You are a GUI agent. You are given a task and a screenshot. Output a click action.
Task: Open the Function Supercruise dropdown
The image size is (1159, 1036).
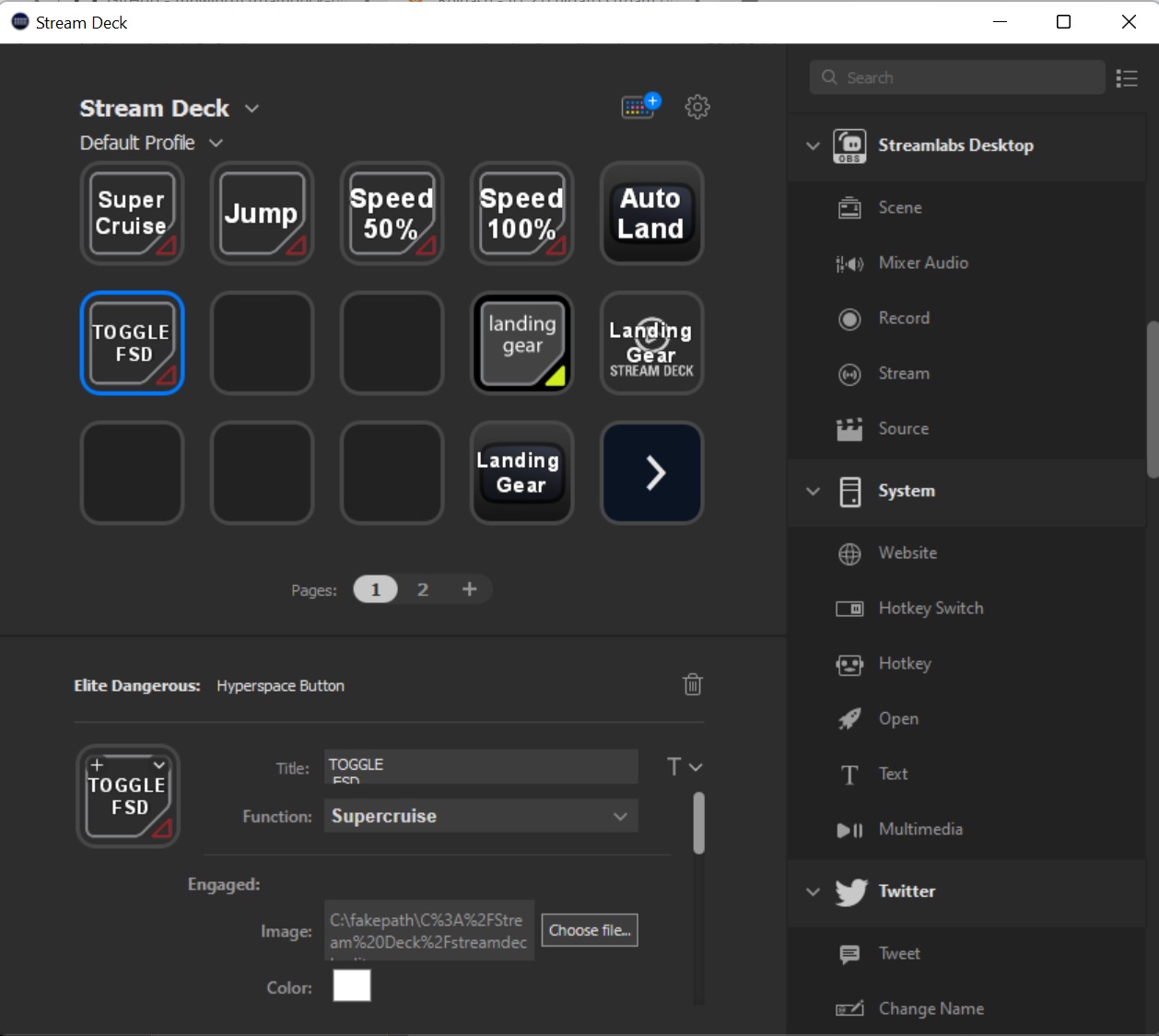pyautogui.click(x=481, y=816)
